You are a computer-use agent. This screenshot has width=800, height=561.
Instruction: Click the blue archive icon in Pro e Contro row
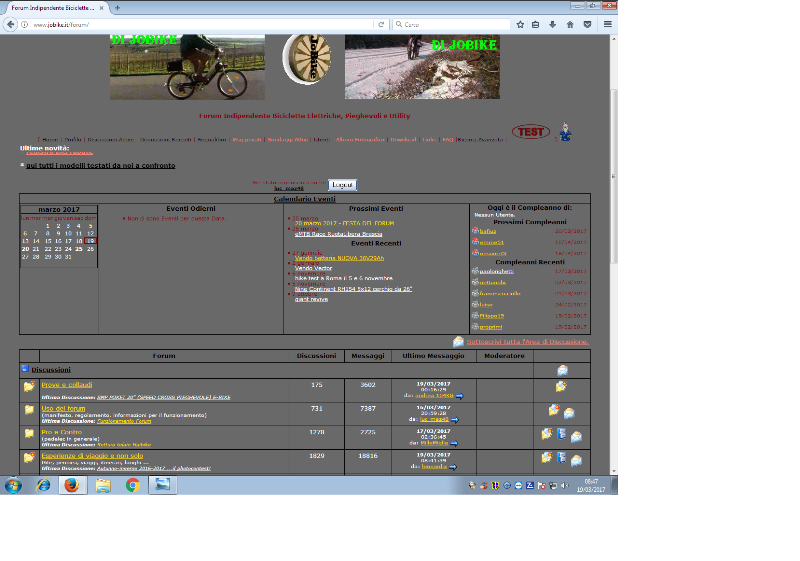click(x=562, y=434)
